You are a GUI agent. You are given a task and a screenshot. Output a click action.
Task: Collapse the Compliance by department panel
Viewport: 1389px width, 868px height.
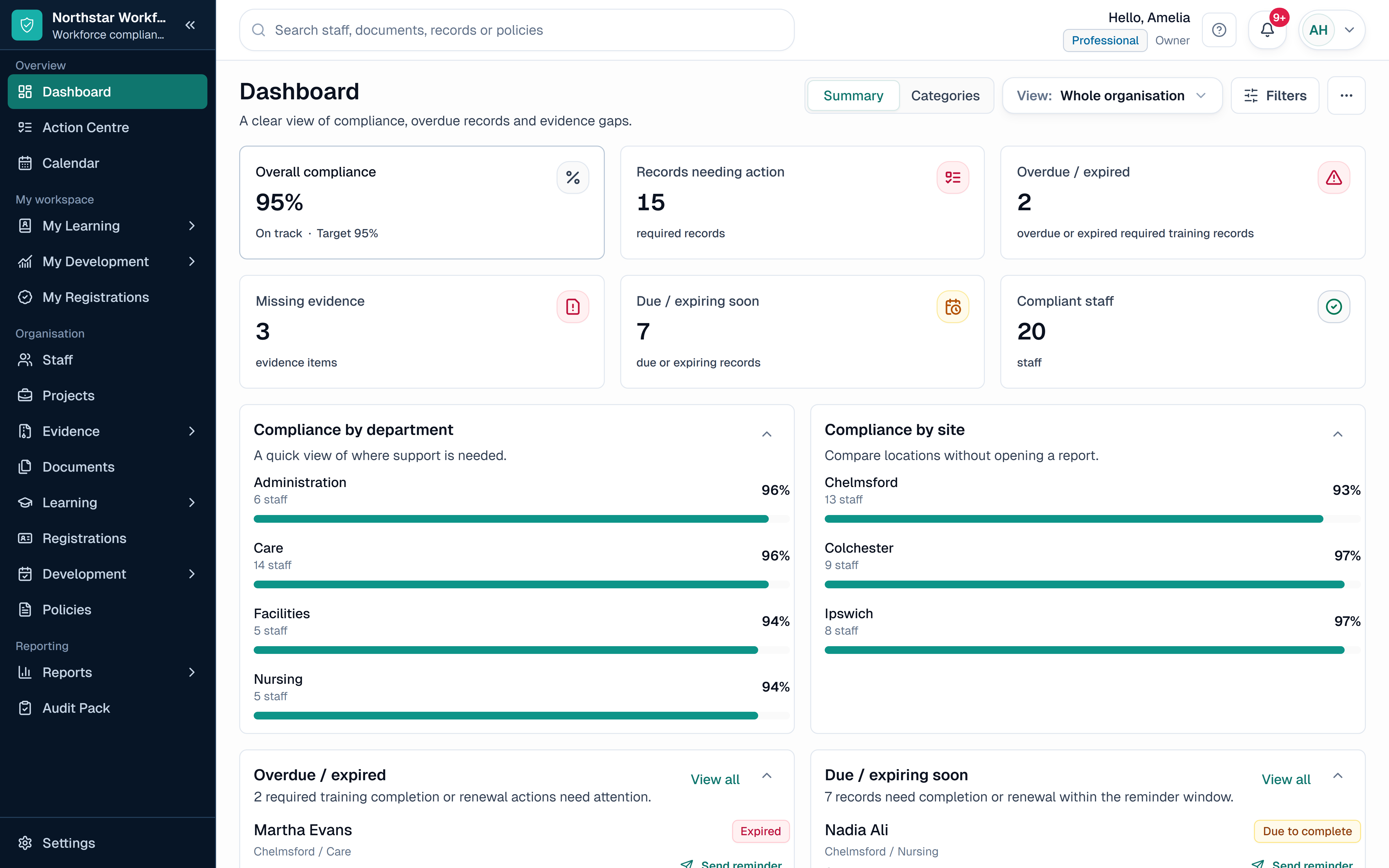click(767, 434)
